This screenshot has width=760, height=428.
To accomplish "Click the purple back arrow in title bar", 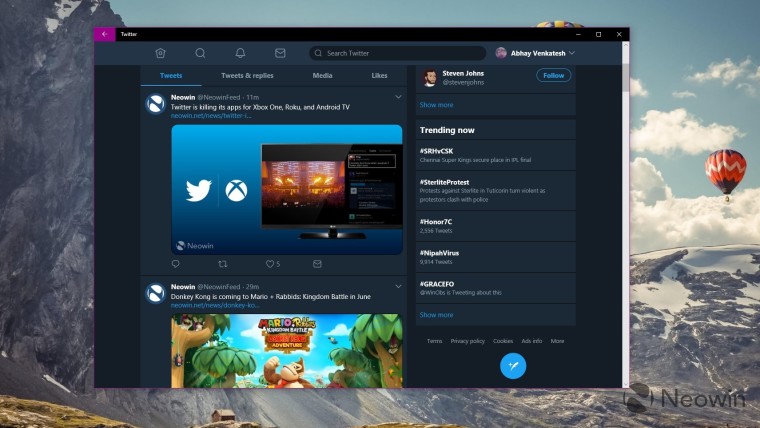I will (105, 34).
